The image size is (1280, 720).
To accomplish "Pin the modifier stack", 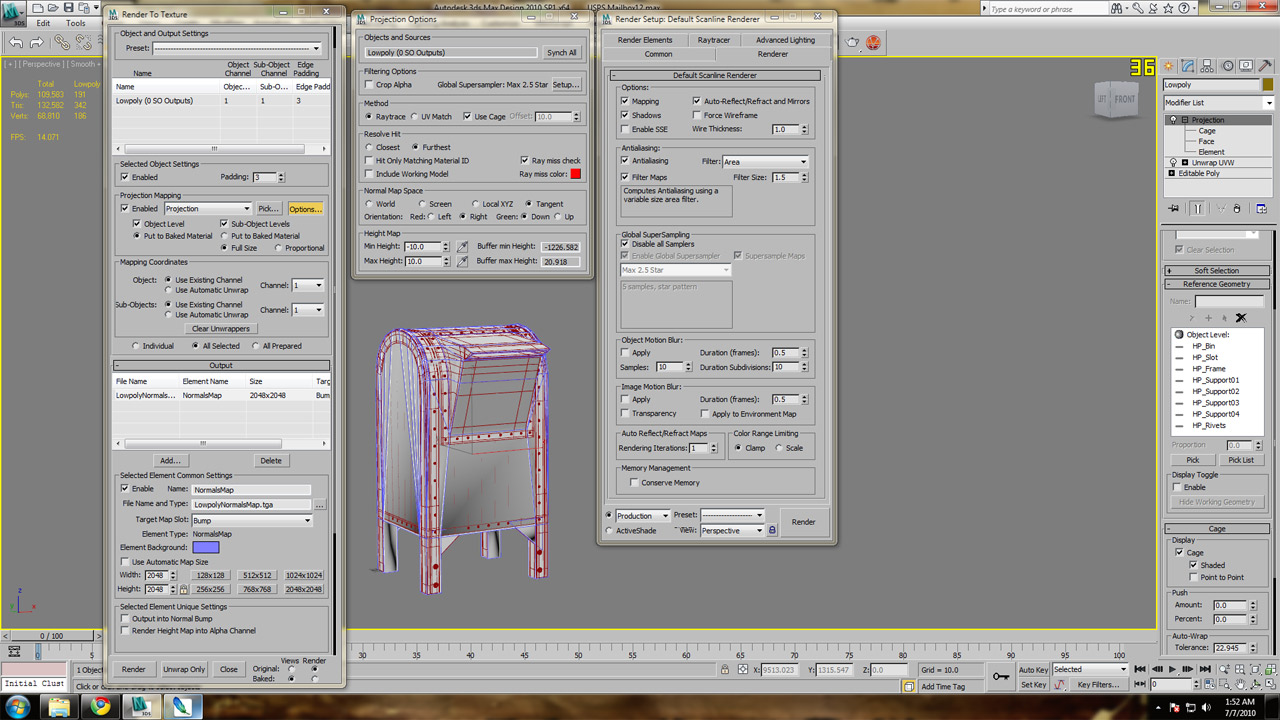I will [x=1173, y=208].
